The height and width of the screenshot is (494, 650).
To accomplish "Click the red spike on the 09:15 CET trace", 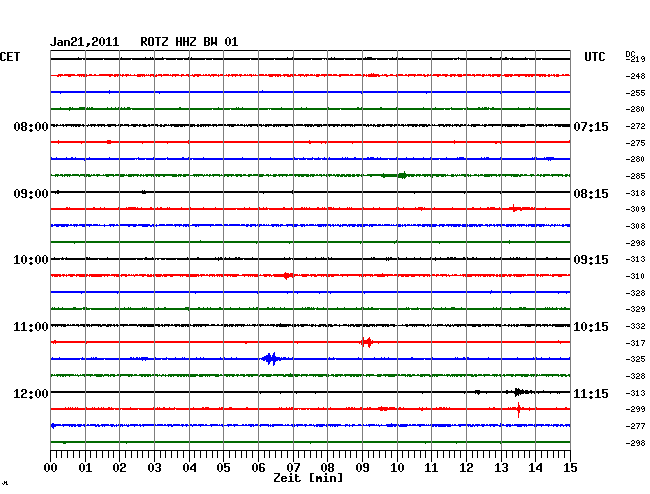I will 514,208.
